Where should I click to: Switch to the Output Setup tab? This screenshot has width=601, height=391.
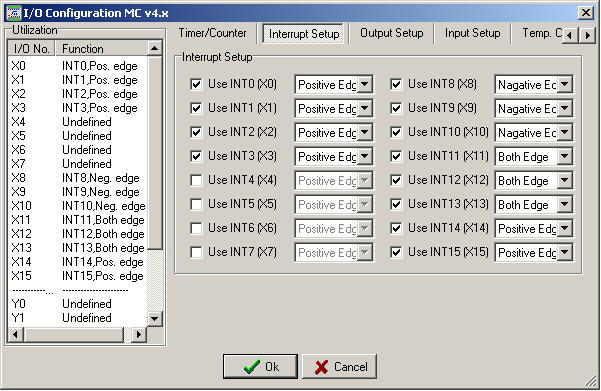point(392,33)
